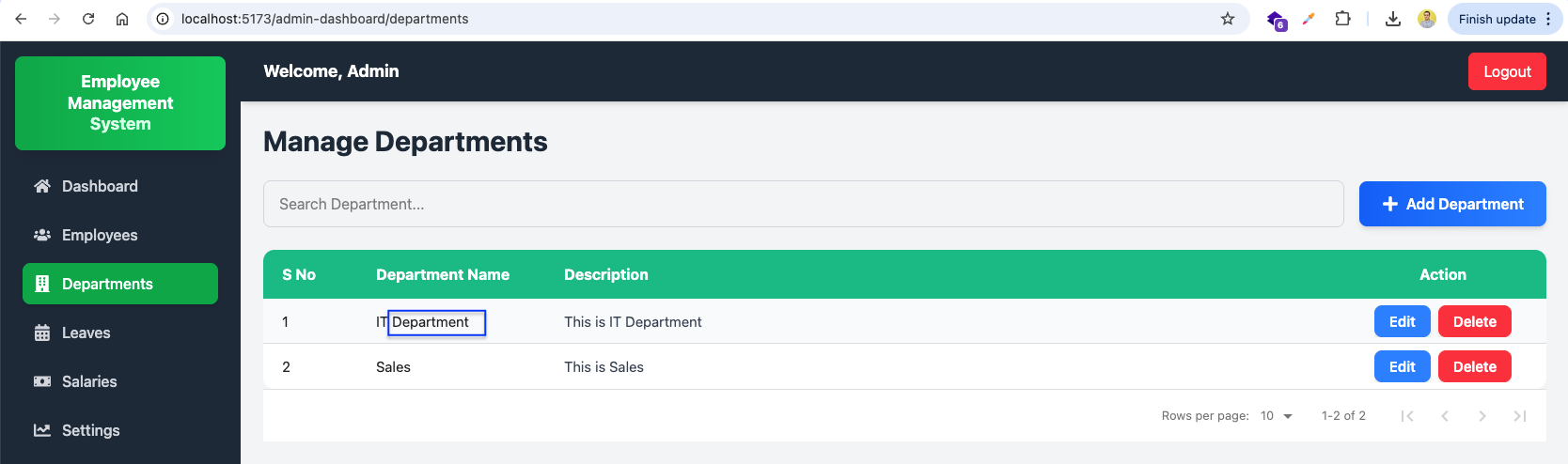Viewport: 1568px width, 464px height.
Task: Click the Salaries money icon
Action: pos(41,381)
